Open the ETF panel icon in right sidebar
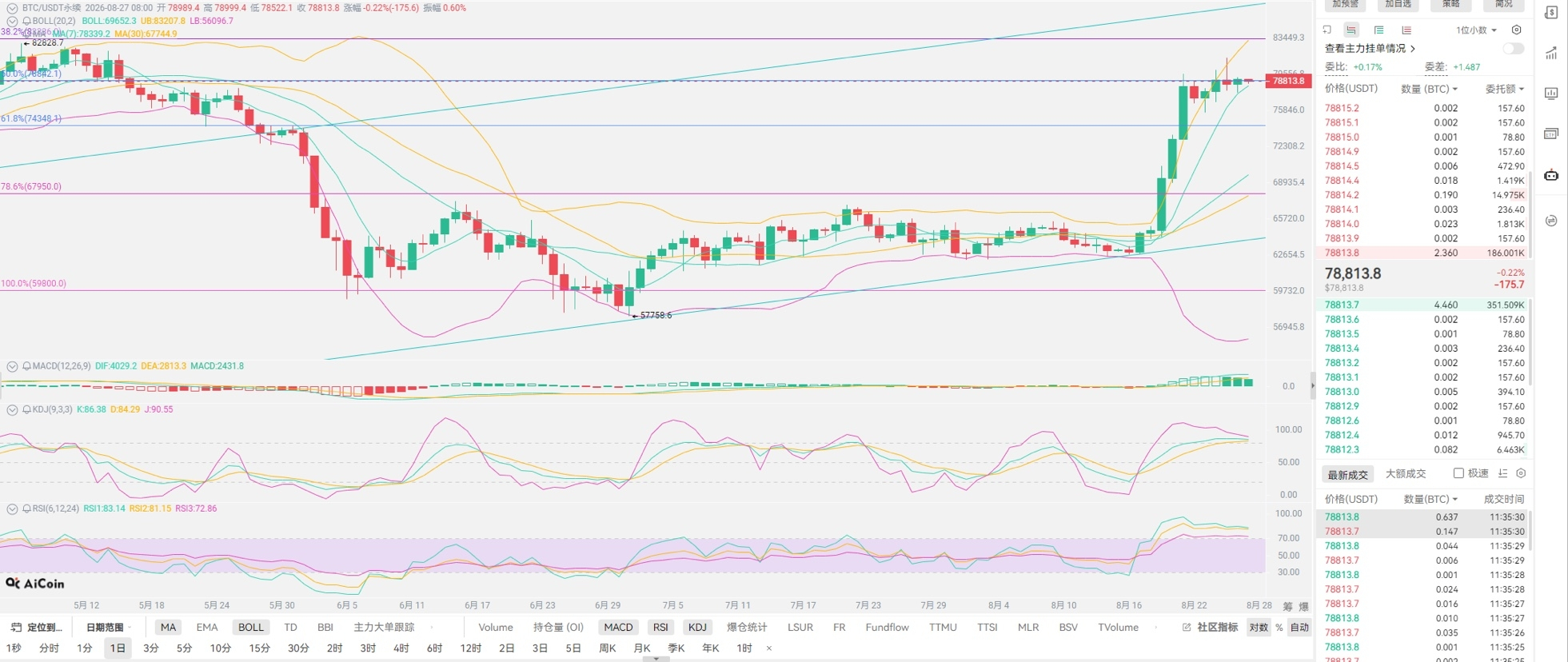The image size is (1568, 662). (1550, 134)
